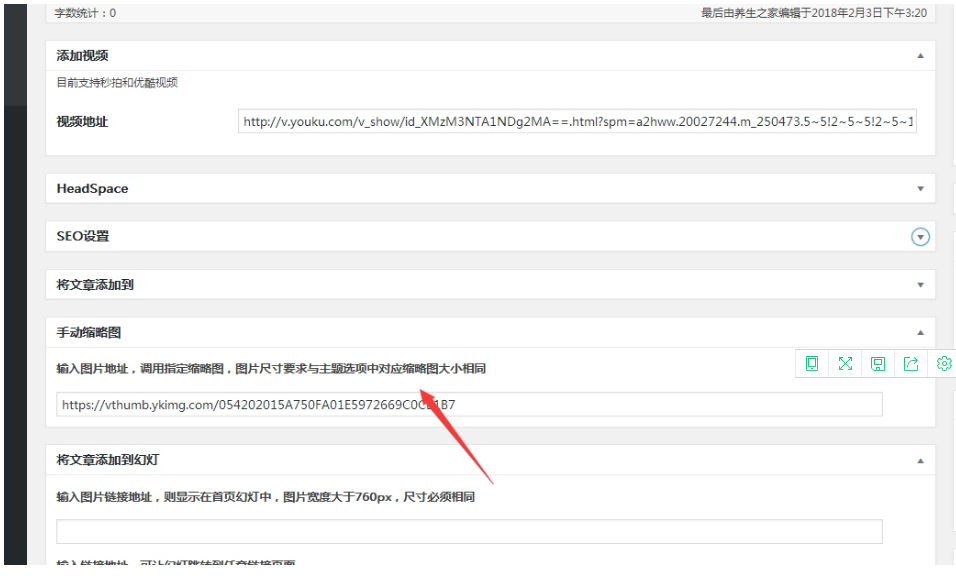
Task: Open the green gear settings icon
Action: (x=943, y=364)
